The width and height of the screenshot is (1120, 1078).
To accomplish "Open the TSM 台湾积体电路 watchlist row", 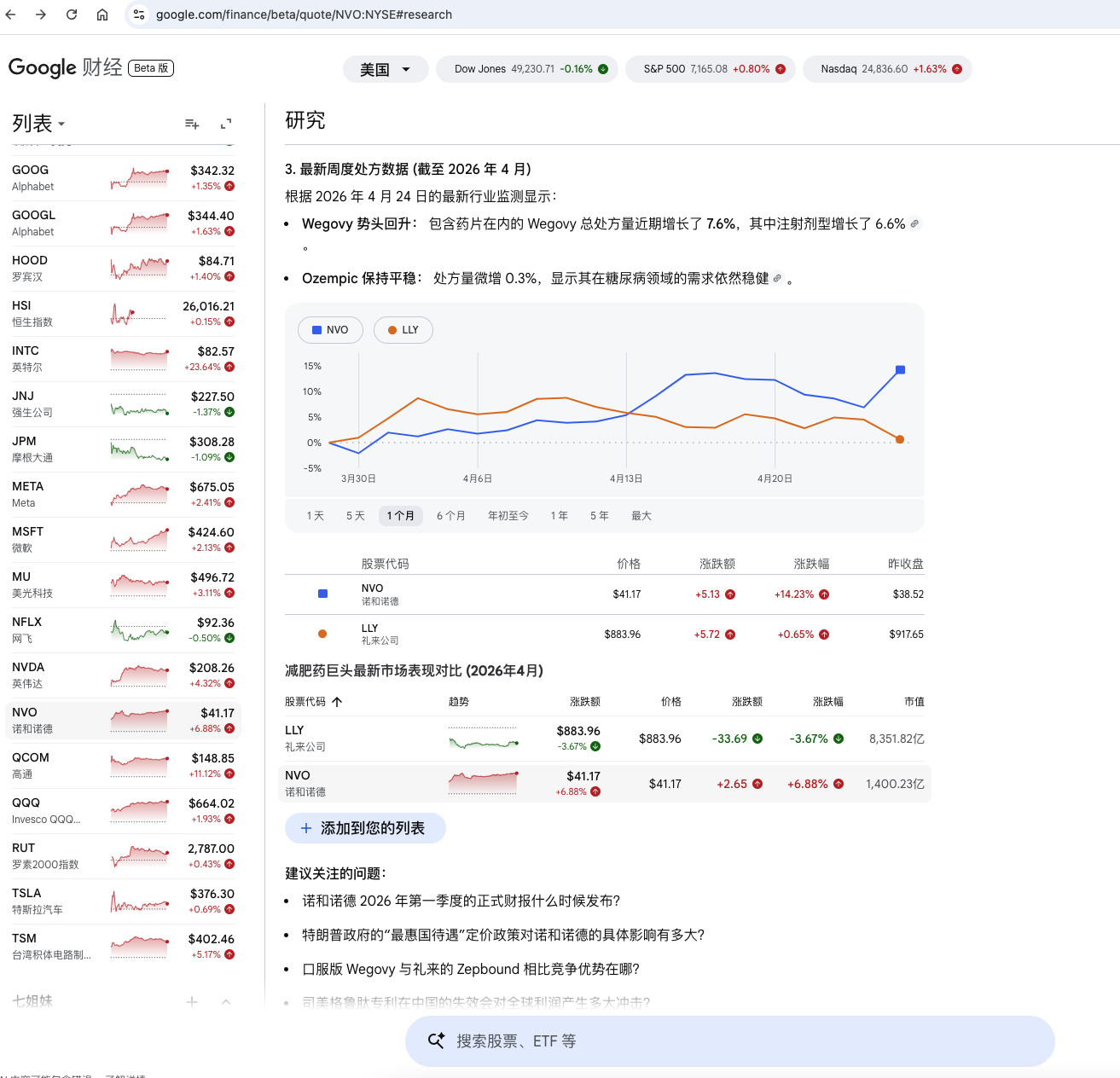I will click(x=124, y=947).
